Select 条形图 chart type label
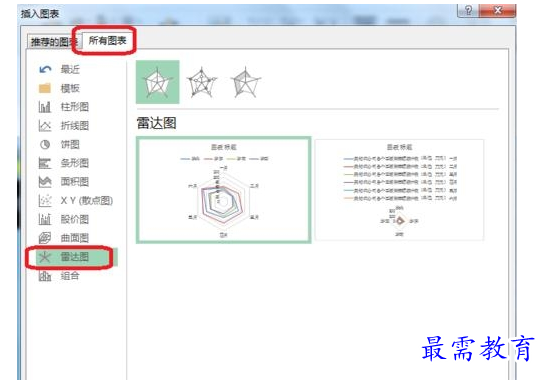Viewport: 543px width, 380px height. (74, 163)
